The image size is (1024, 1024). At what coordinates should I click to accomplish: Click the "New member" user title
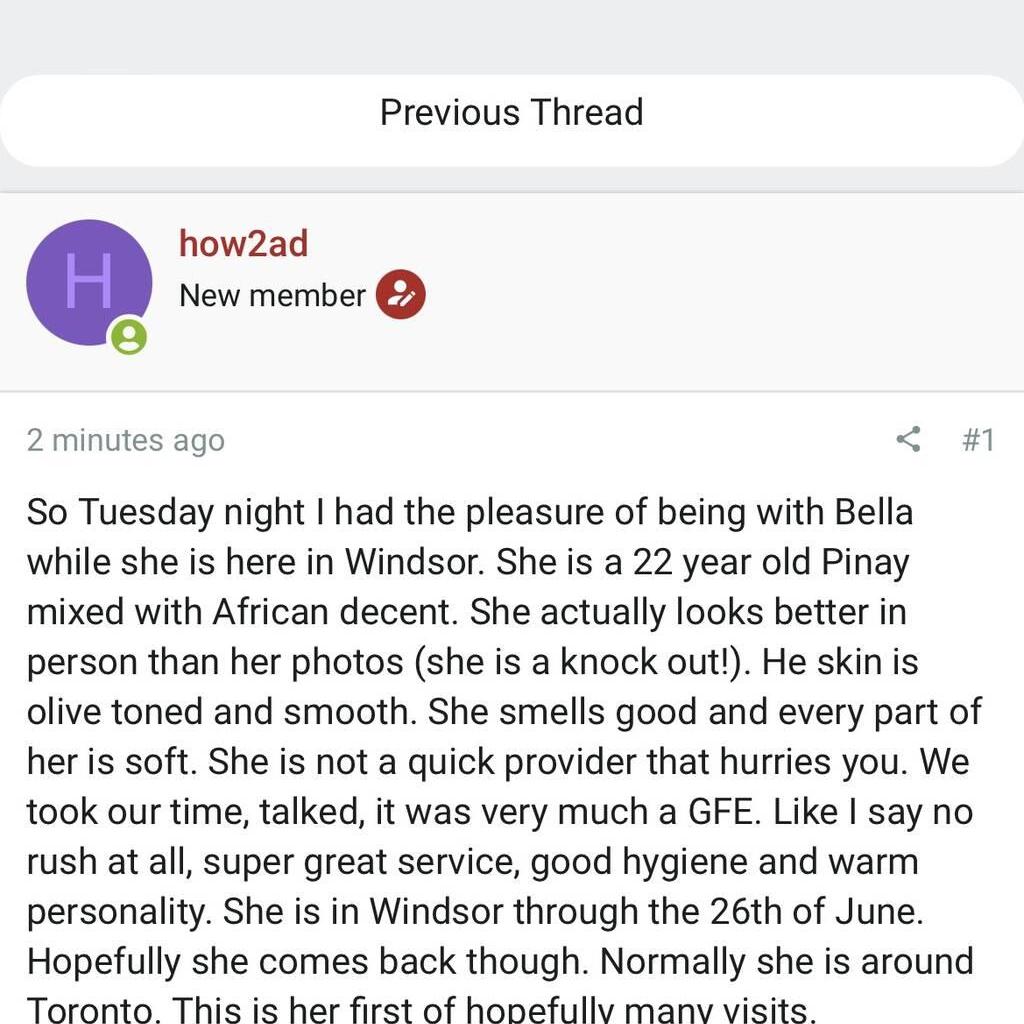(272, 296)
